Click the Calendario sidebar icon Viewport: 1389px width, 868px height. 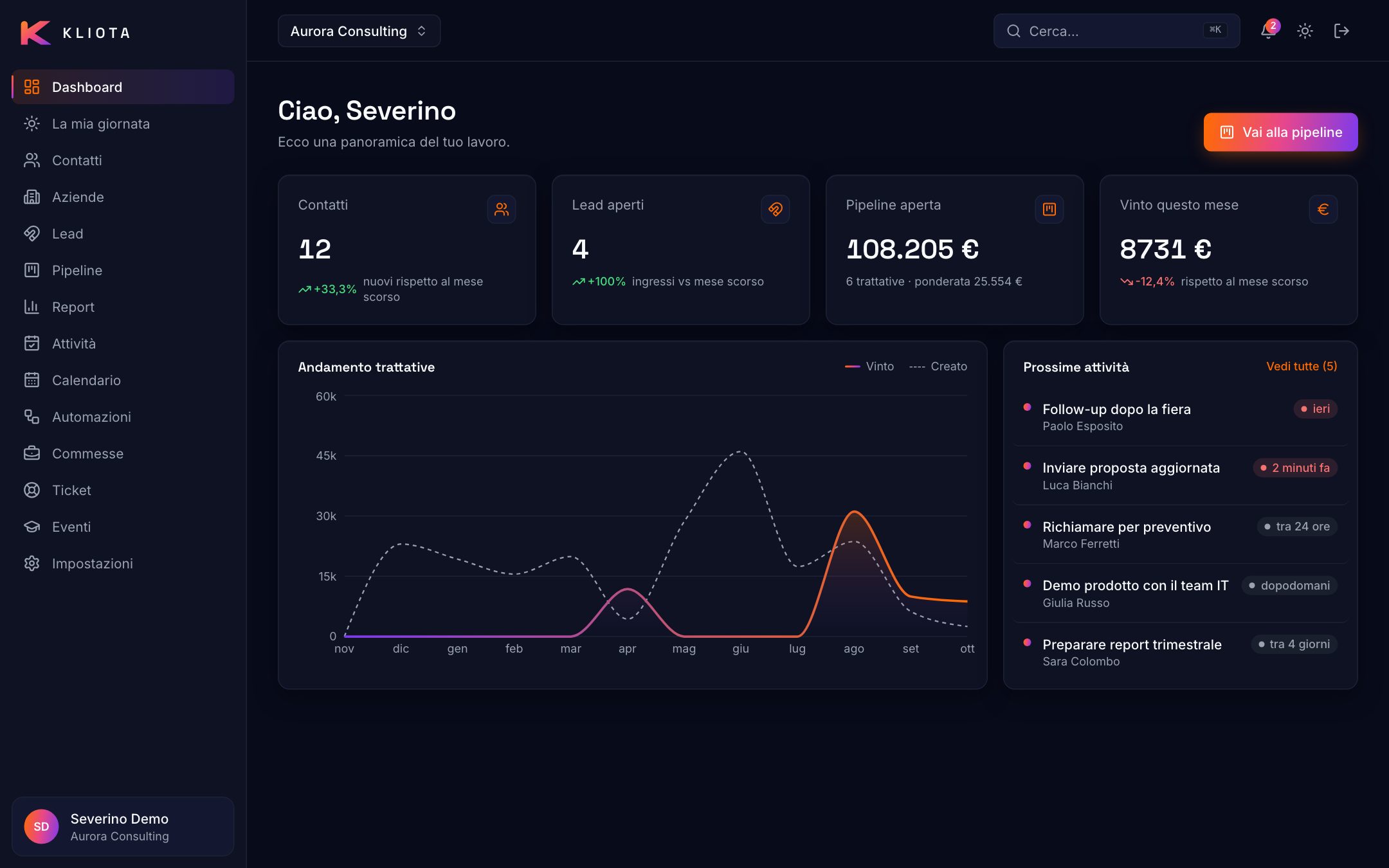(32, 380)
